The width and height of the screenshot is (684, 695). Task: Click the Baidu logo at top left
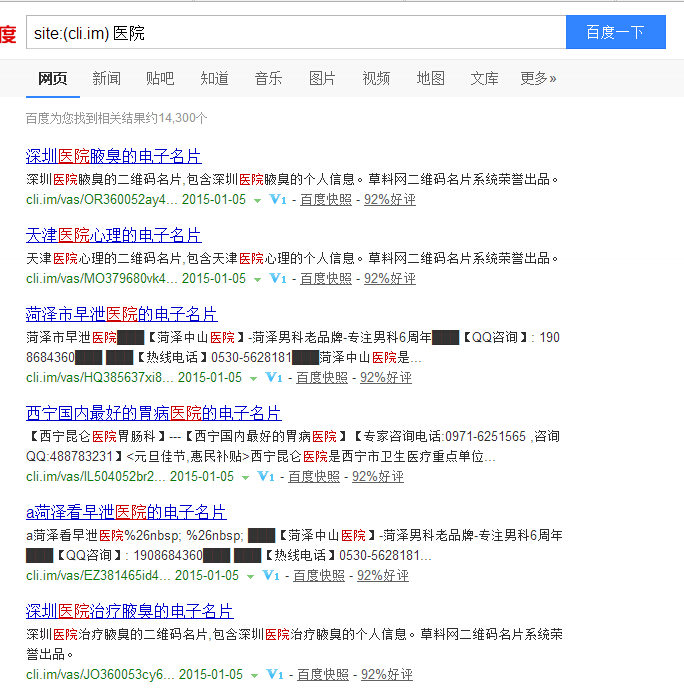pyautogui.click(x=8, y=34)
